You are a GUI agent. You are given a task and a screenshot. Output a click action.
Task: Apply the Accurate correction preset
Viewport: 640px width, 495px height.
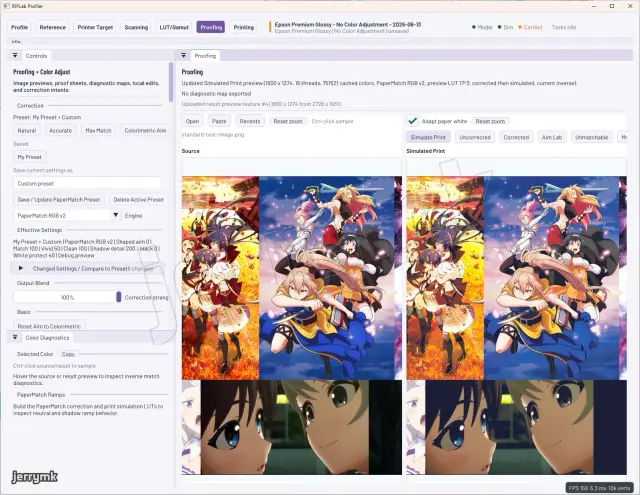pyautogui.click(x=60, y=131)
